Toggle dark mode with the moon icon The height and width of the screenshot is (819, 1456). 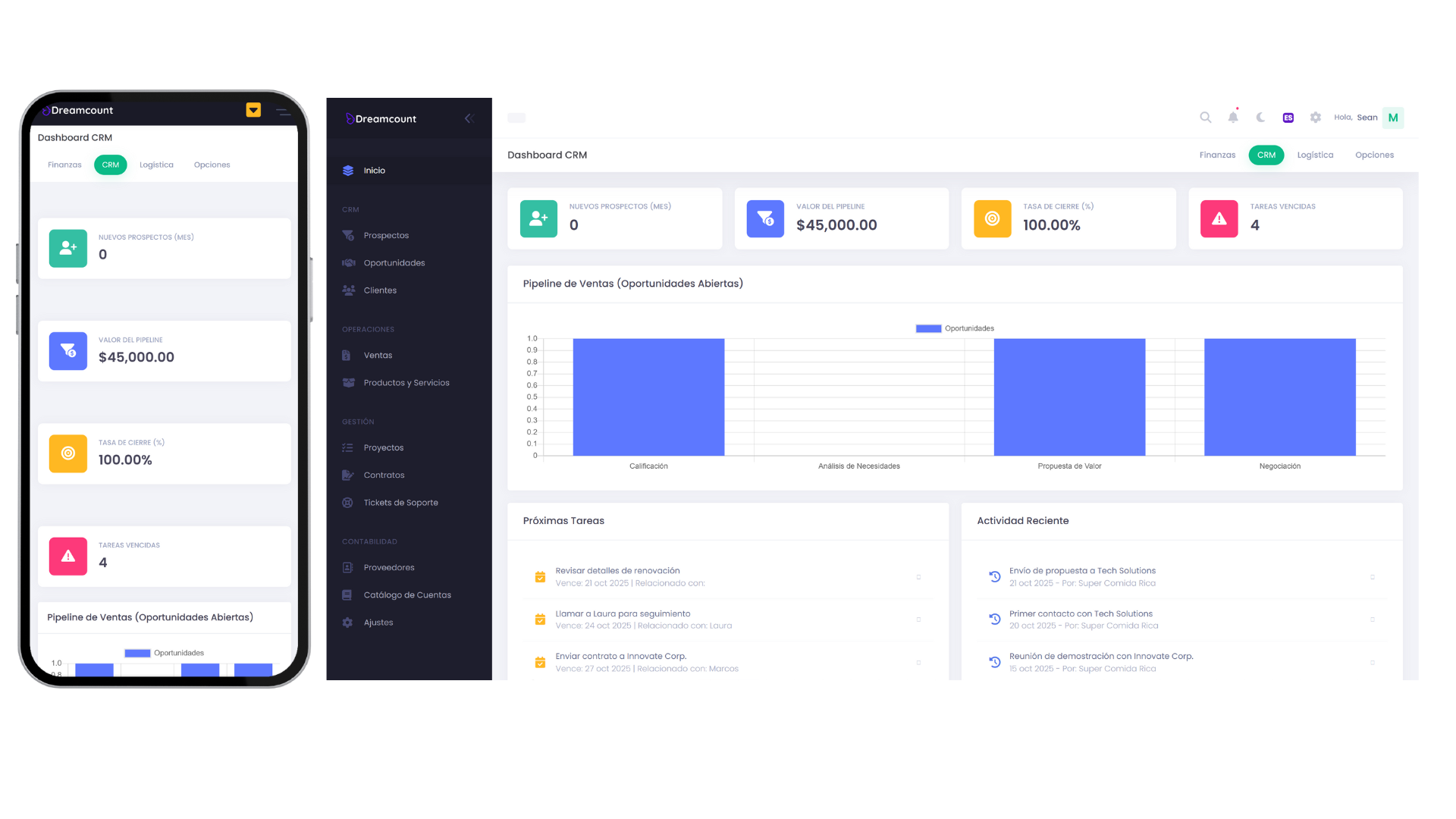[x=1260, y=118]
